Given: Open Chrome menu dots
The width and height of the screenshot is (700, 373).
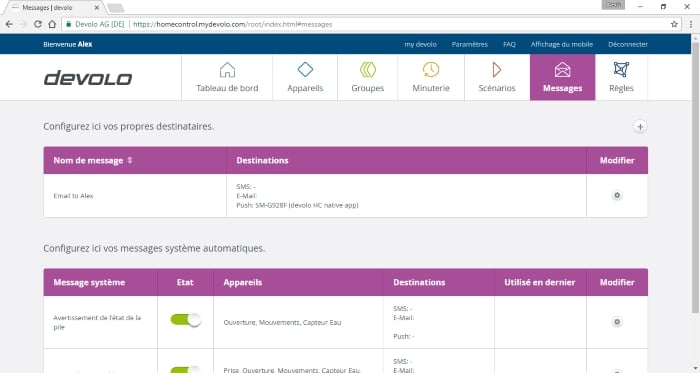Looking at the screenshot, I should (691, 24).
